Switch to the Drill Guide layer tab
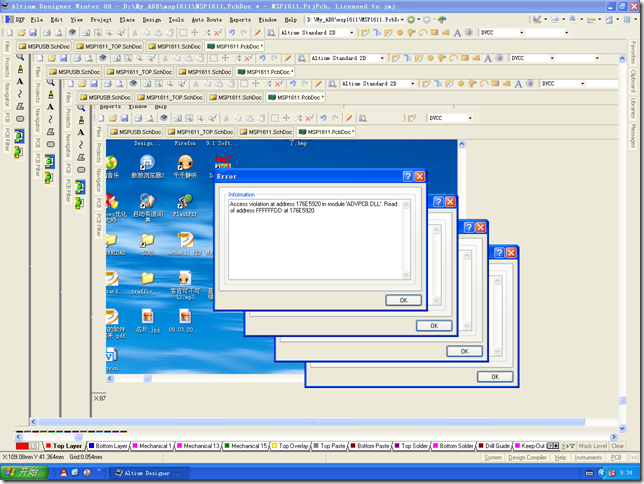Image resolution: width=644 pixels, height=484 pixels. pos(494,446)
